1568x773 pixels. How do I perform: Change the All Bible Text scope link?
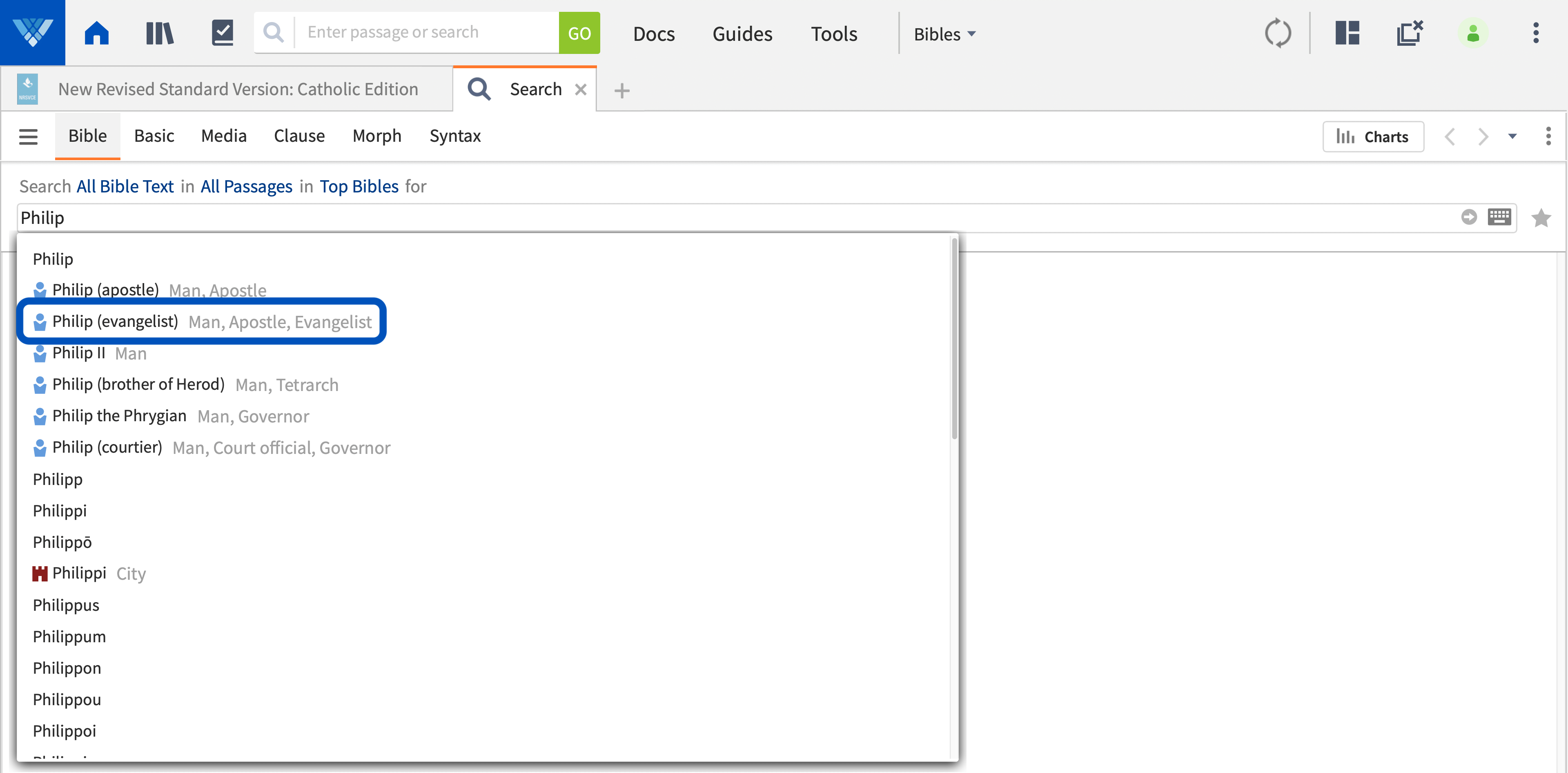(x=125, y=186)
